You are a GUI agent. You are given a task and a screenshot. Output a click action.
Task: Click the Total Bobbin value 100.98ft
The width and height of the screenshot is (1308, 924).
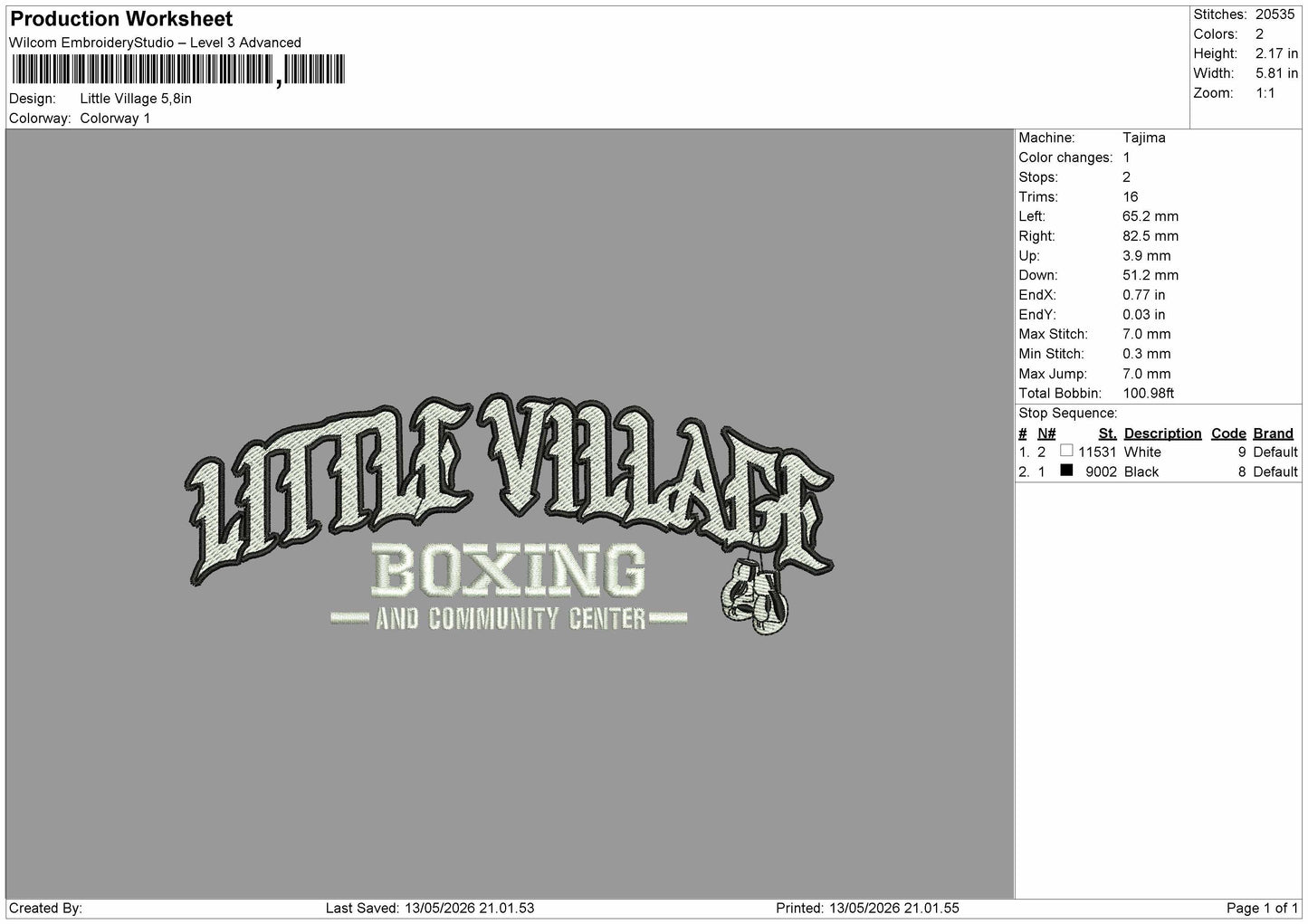click(x=1148, y=394)
